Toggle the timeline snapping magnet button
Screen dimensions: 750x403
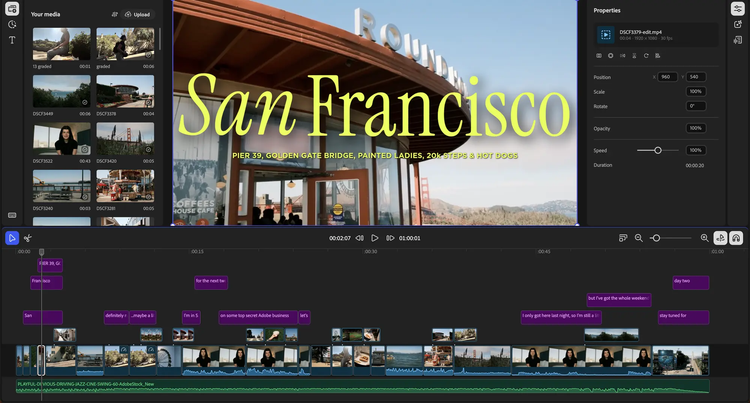pos(721,238)
